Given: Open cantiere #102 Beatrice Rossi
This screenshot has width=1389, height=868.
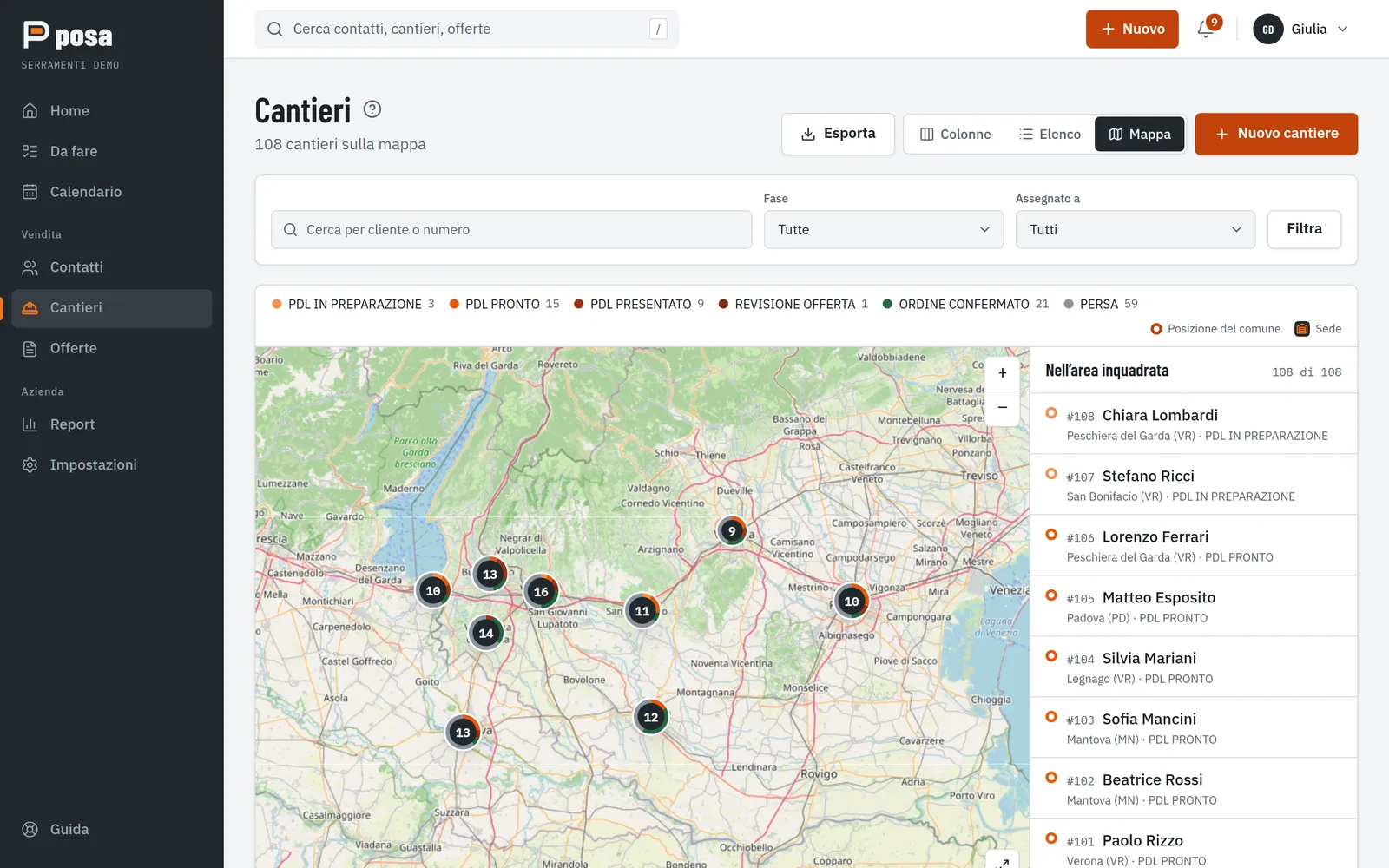Looking at the screenshot, I should [1194, 789].
